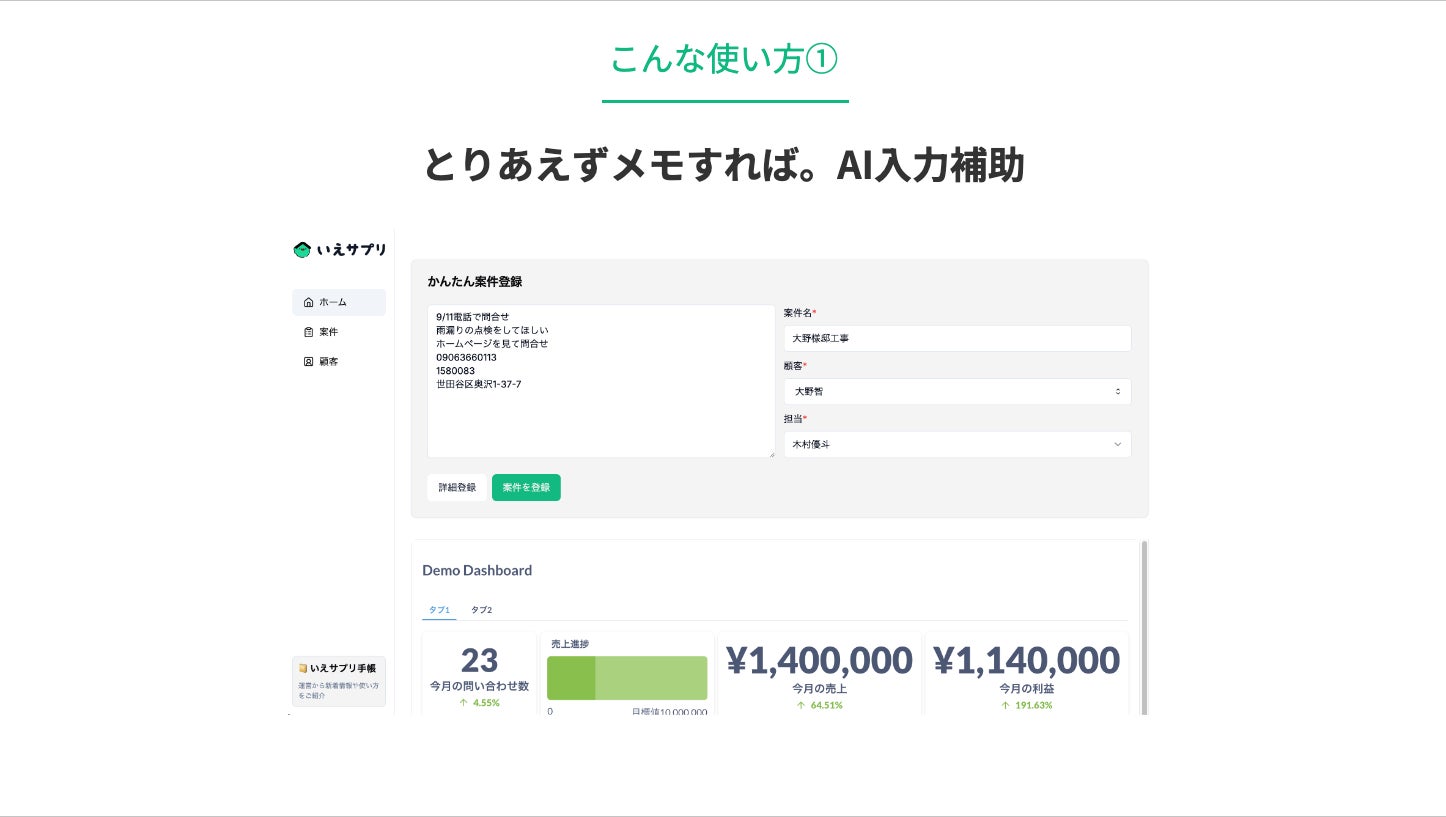Switch to the タブ2 dashboard tab
The height and width of the screenshot is (817, 1446).
point(481,610)
